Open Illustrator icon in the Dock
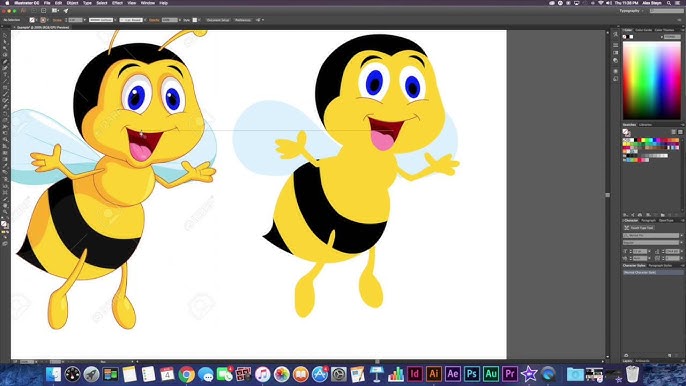 pyautogui.click(x=434, y=374)
